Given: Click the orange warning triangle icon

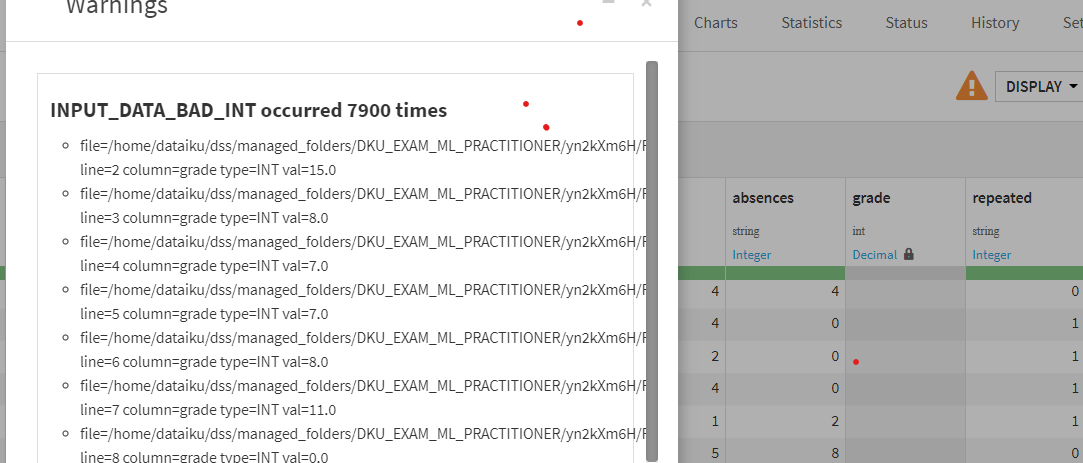Looking at the screenshot, I should pos(971,86).
